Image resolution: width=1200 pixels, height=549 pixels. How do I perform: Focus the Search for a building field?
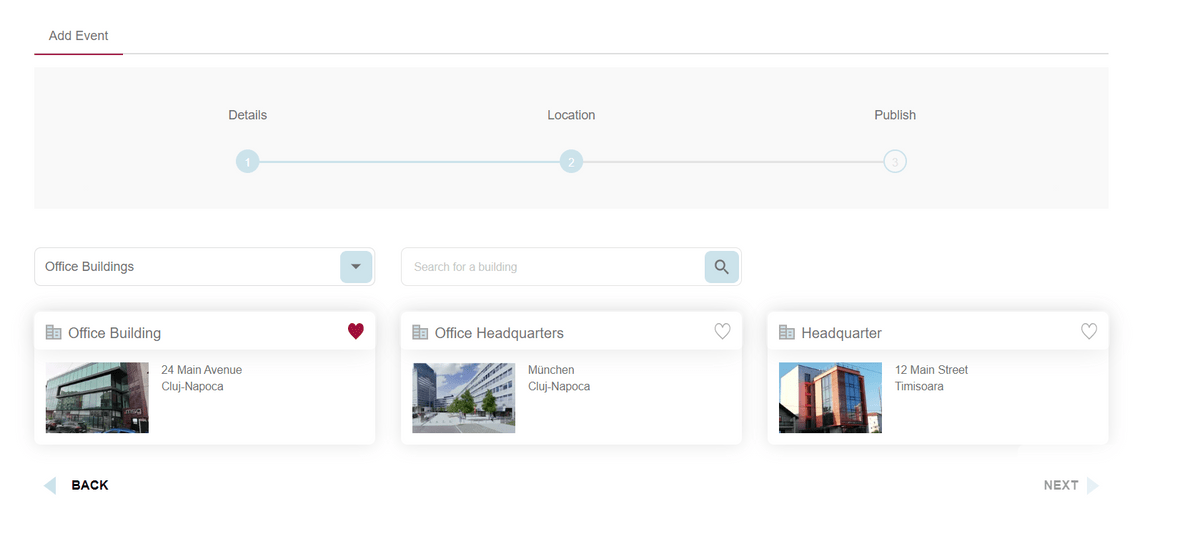553,267
